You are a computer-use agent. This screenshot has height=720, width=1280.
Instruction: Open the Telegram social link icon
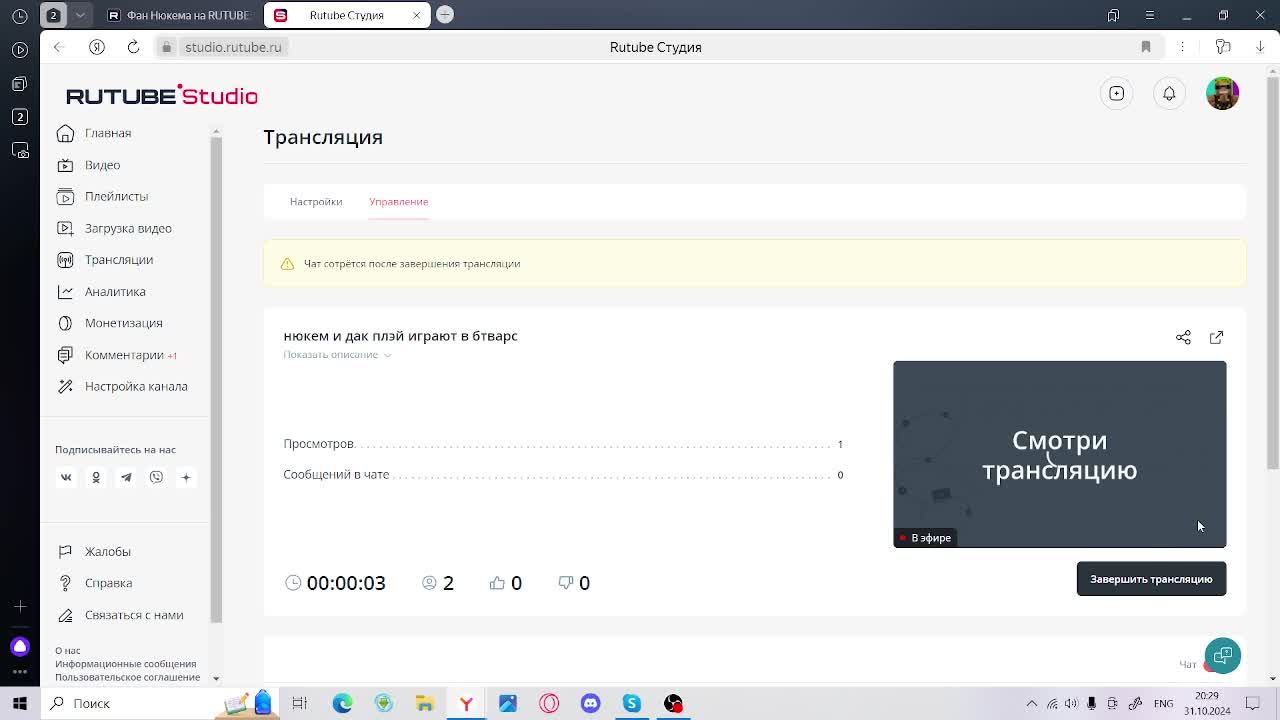point(126,477)
